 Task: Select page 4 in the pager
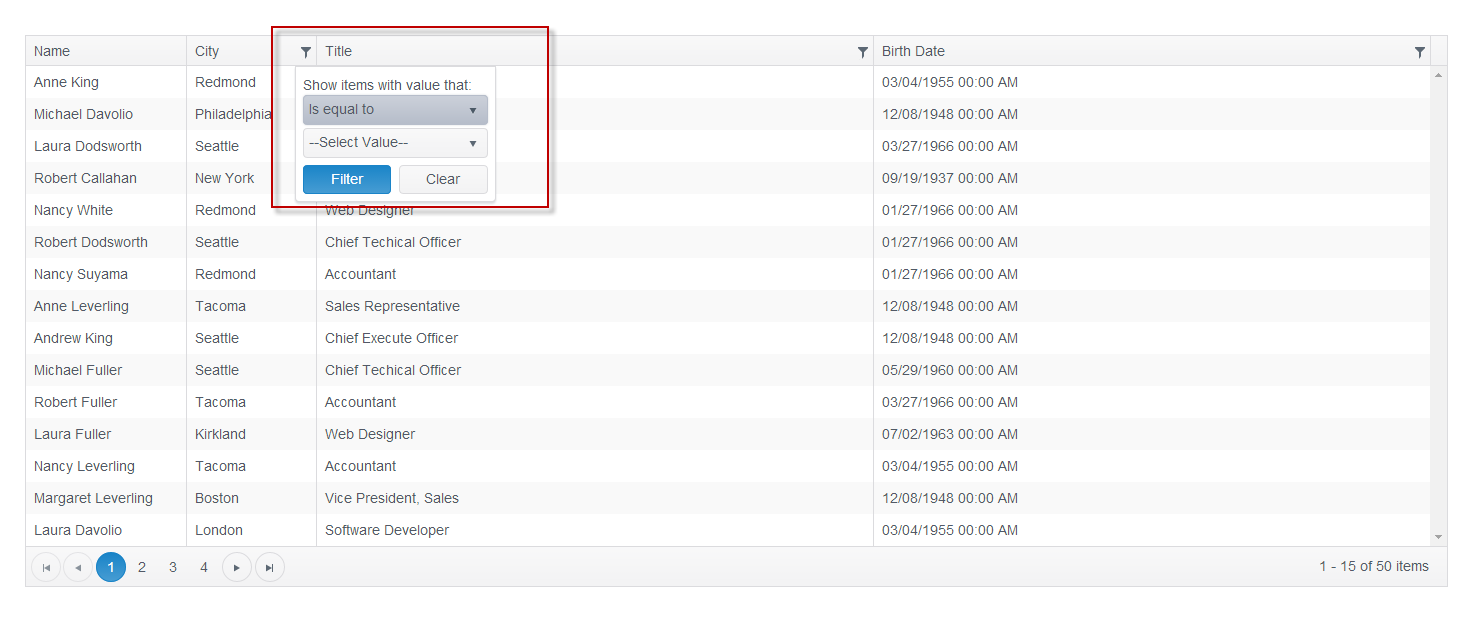pyautogui.click(x=204, y=567)
